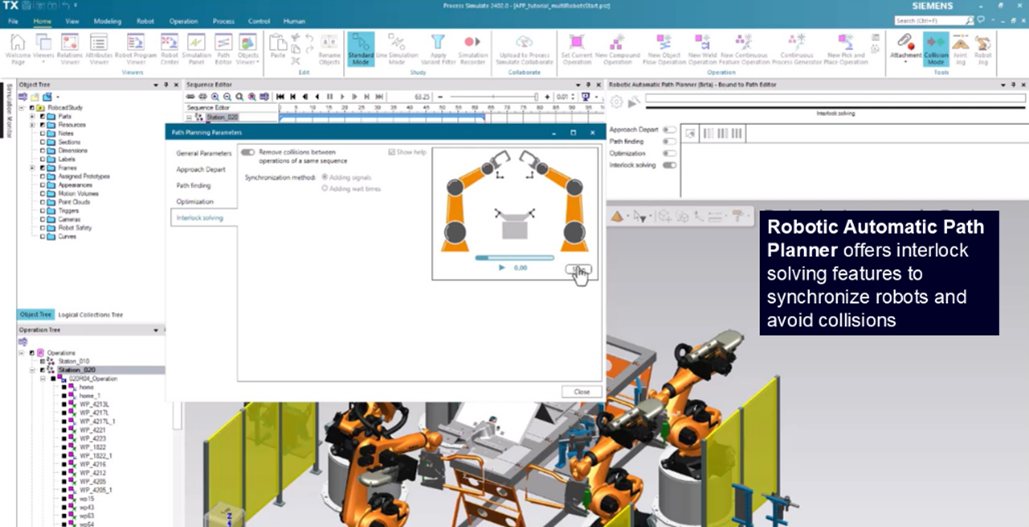Image resolution: width=1029 pixels, height=527 pixels.
Task: Create a New Pick and Place Operation
Action: (x=847, y=49)
